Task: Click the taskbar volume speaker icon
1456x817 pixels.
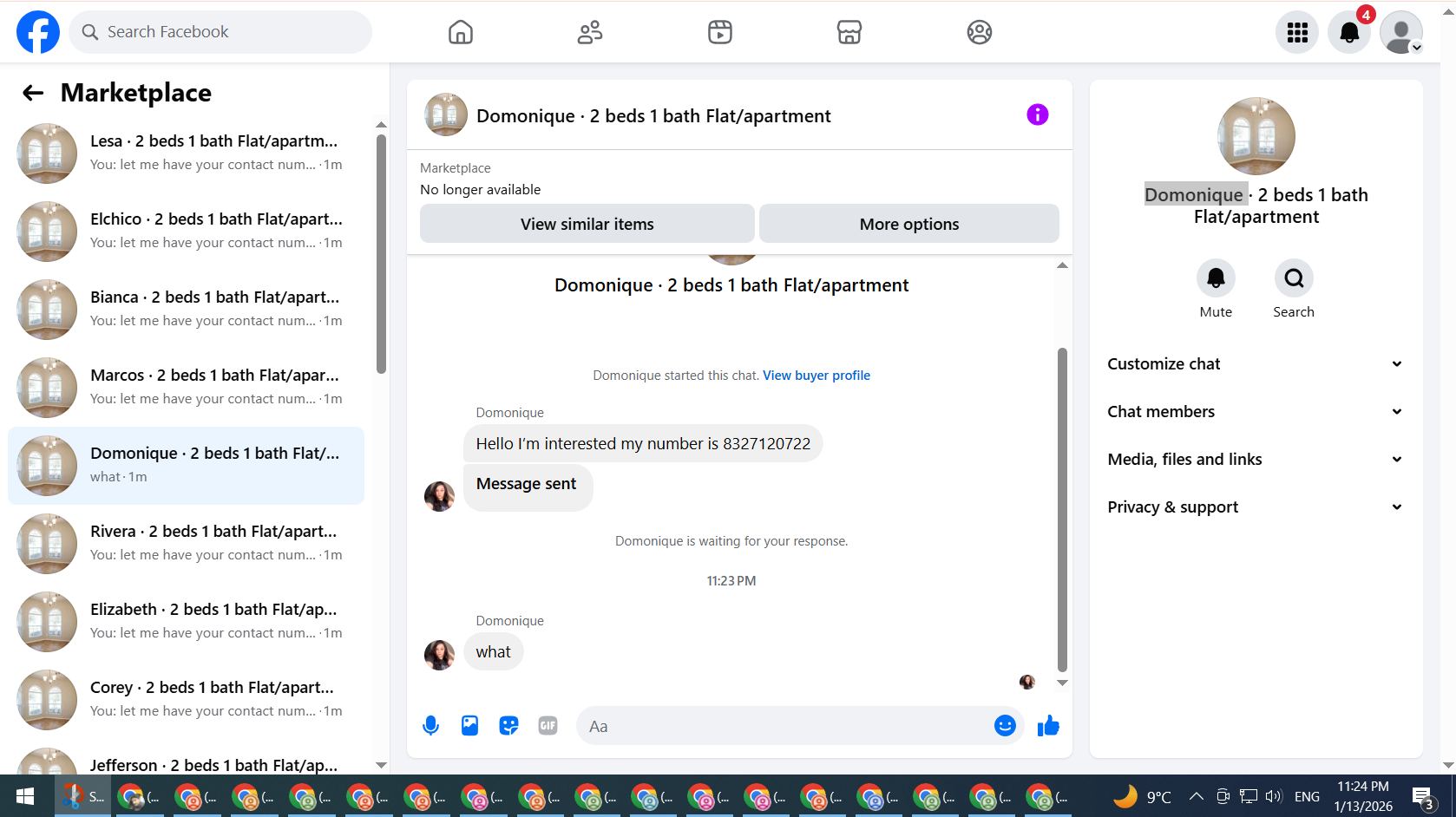Action: 1273,796
